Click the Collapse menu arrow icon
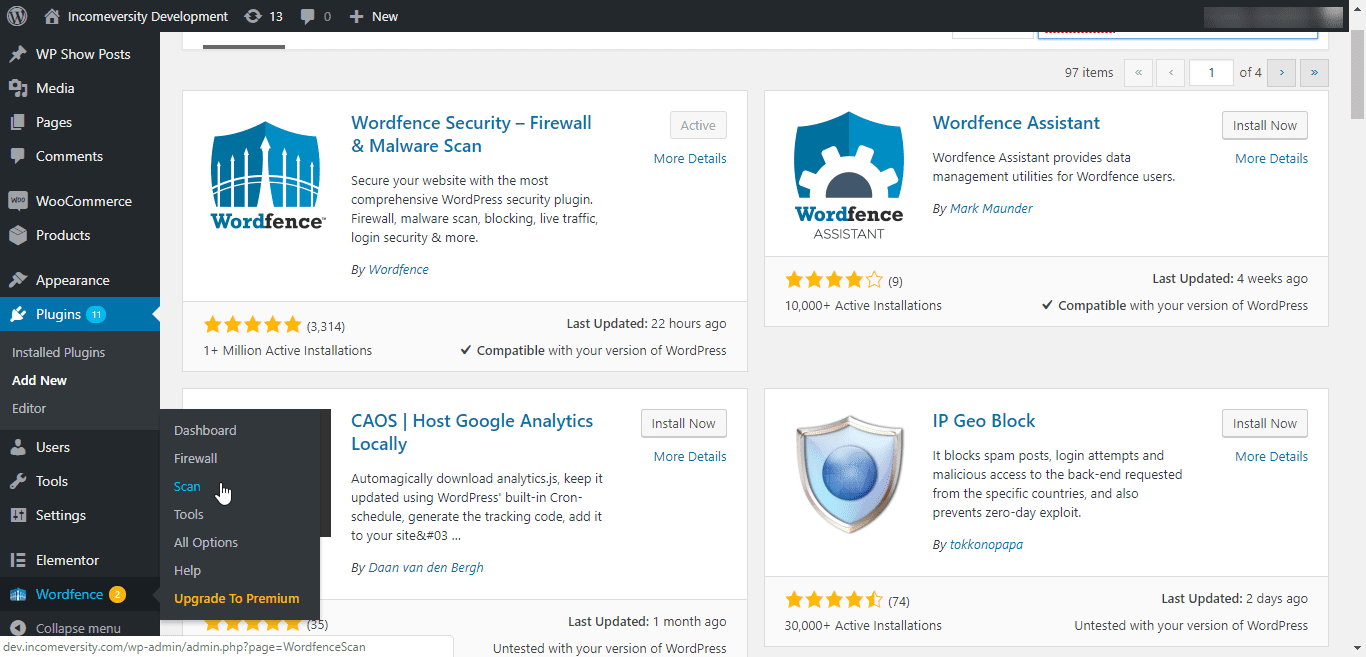This screenshot has width=1366, height=657. (x=18, y=628)
